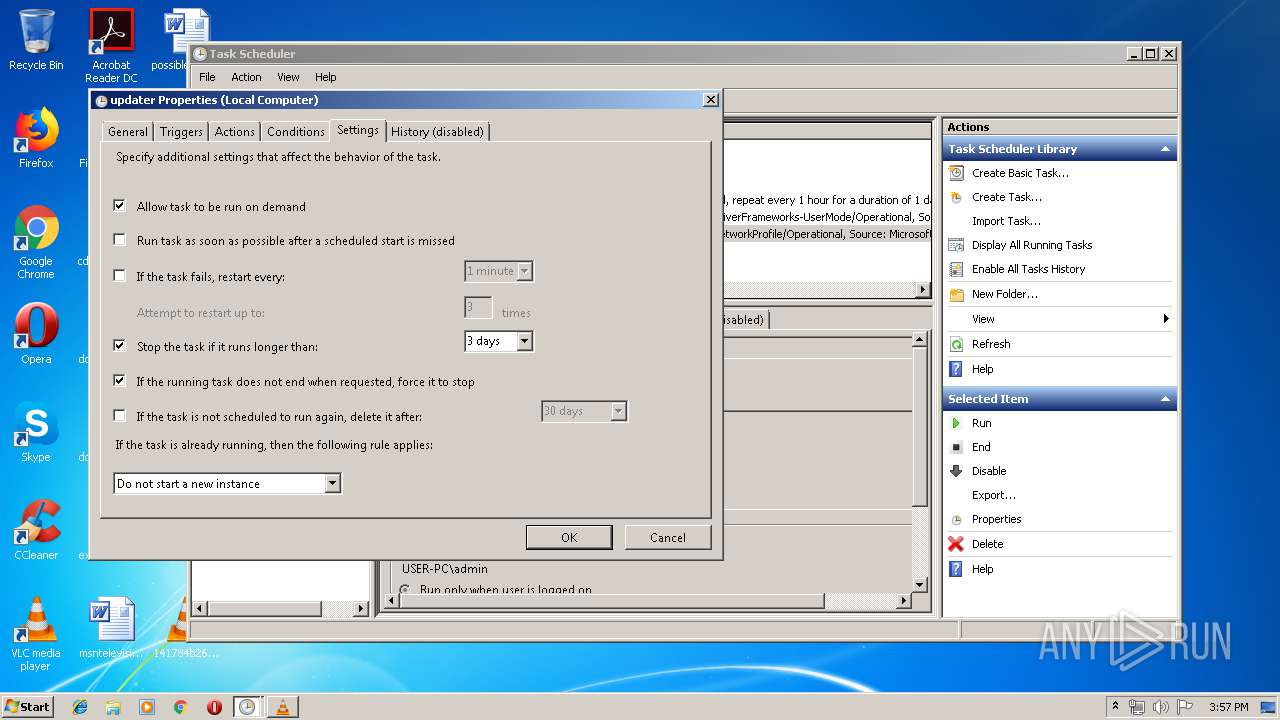Click restart attempts times input field

coord(478,307)
